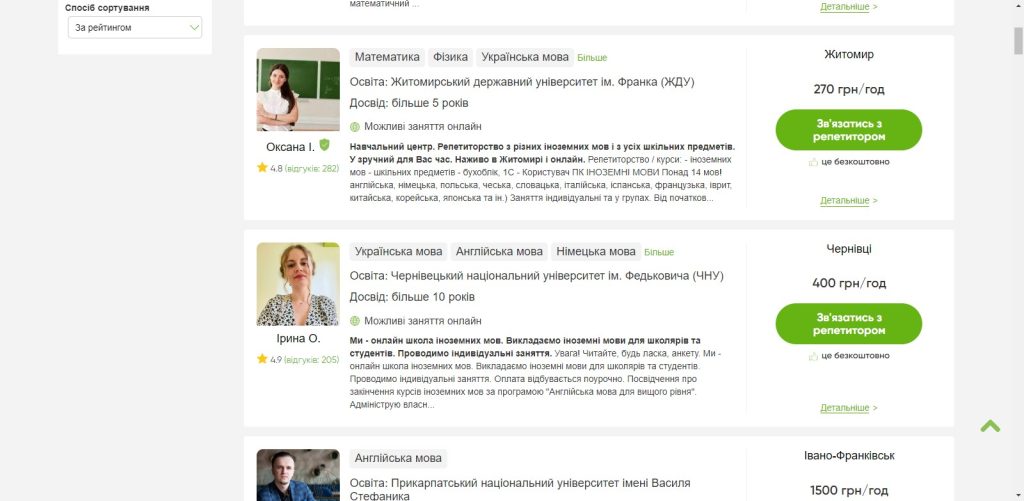The height and width of the screenshot is (501, 1024).
Task: Click the page vertical scrollbar thumb
Action: click(1018, 40)
